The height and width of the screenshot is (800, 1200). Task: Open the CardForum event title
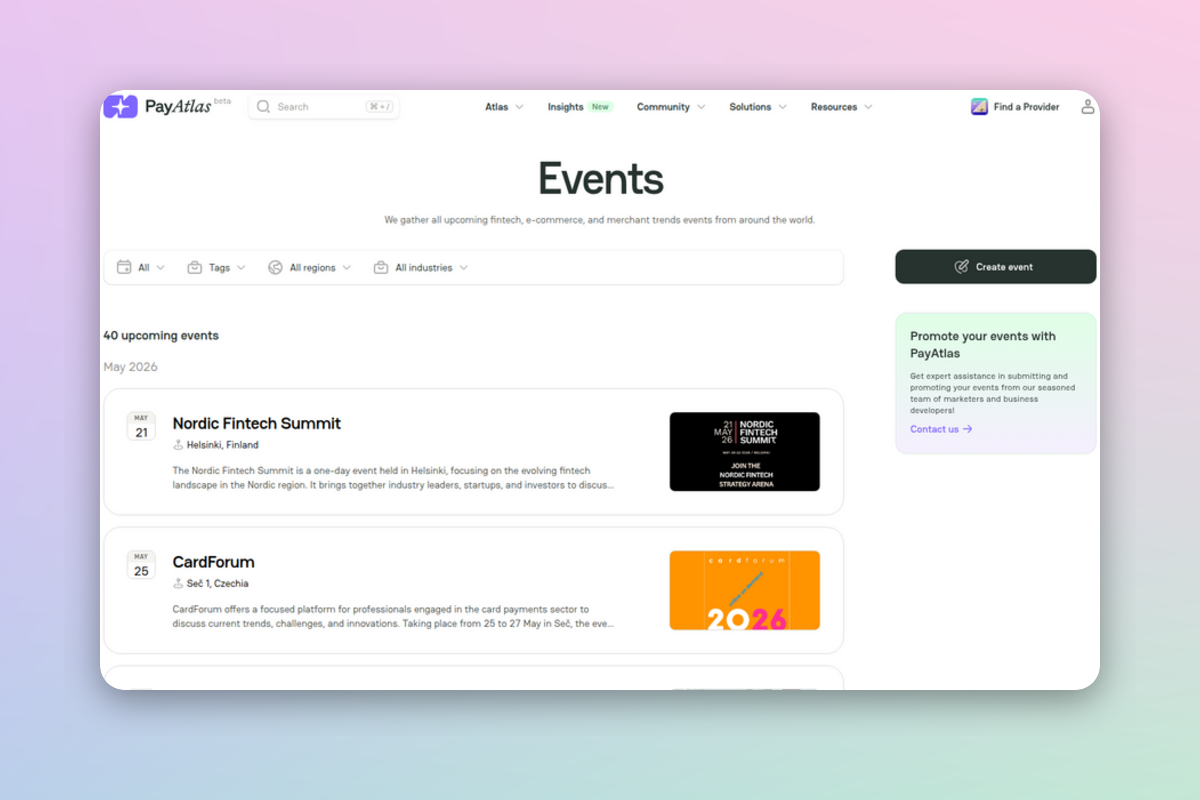[214, 562]
